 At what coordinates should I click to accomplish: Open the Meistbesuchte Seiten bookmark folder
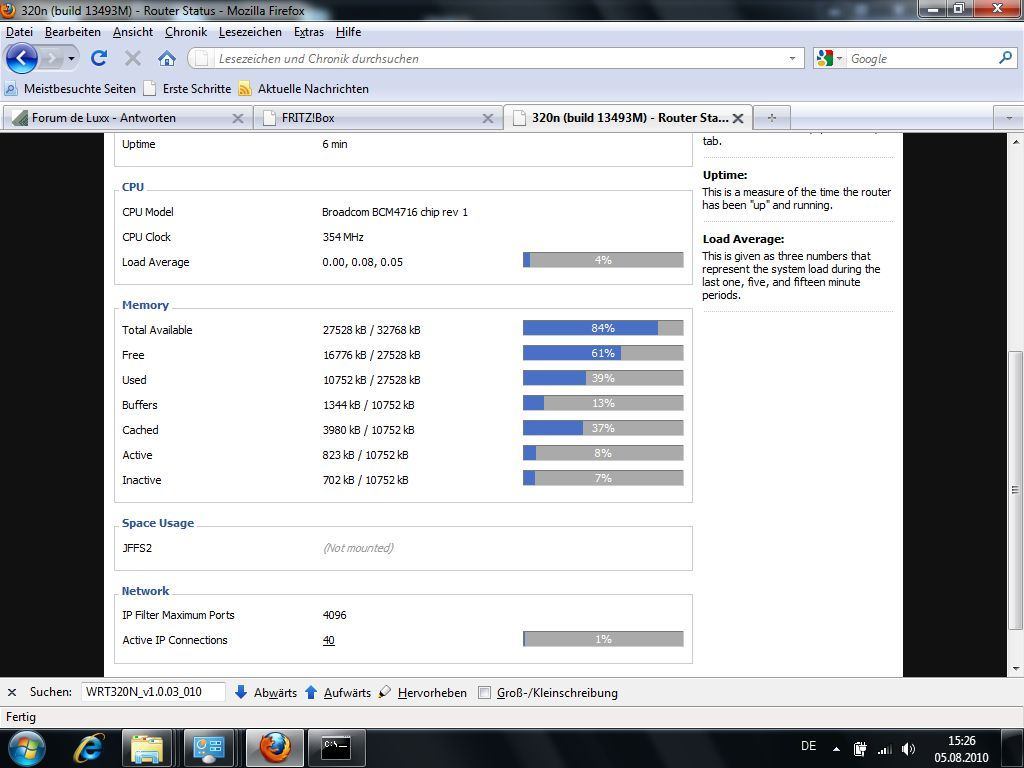pyautogui.click(x=70, y=89)
